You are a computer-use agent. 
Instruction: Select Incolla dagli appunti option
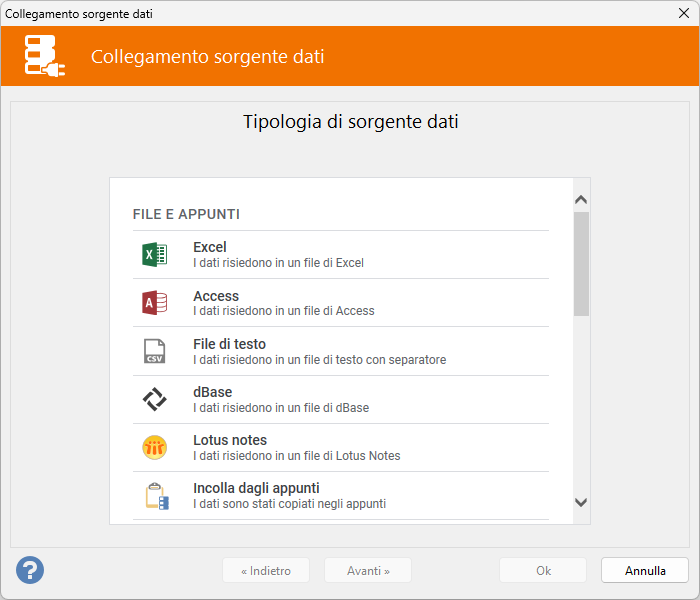(256, 488)
